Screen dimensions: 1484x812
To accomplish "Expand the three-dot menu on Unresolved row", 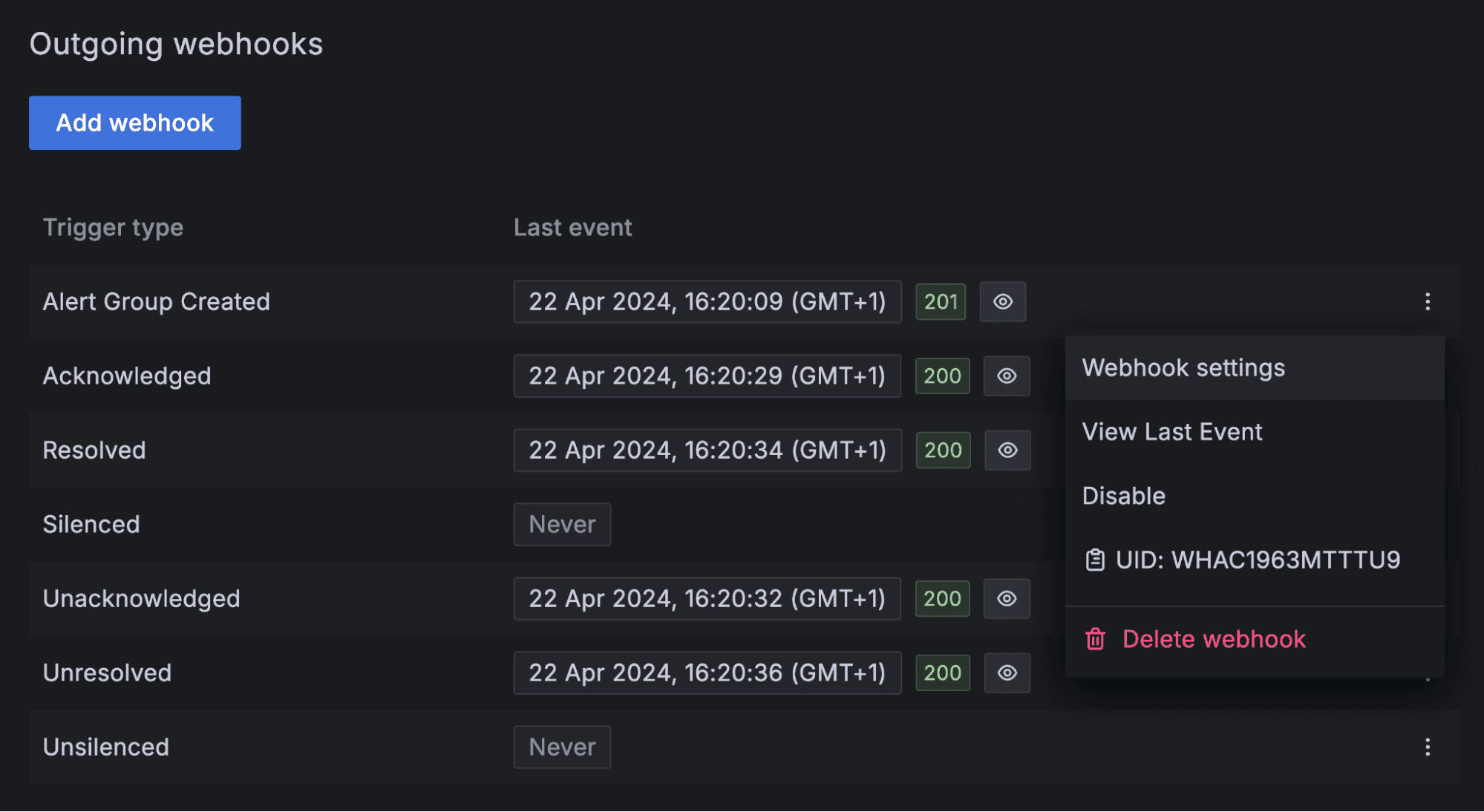I will pyautogui.click(x=1428, y=672).
